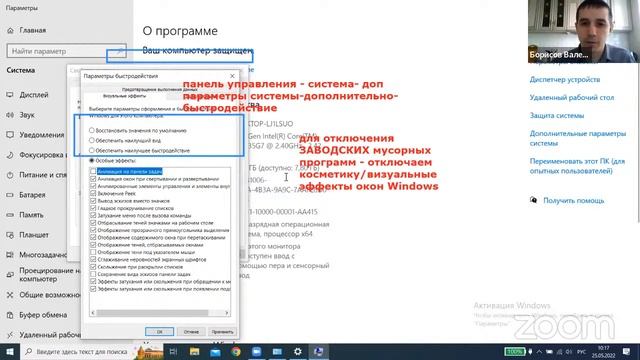Image resolution: width=640 pixels, height=360 pixels.
Task: Launch Google Chrome from the taskbar
Action: [236, 351]
